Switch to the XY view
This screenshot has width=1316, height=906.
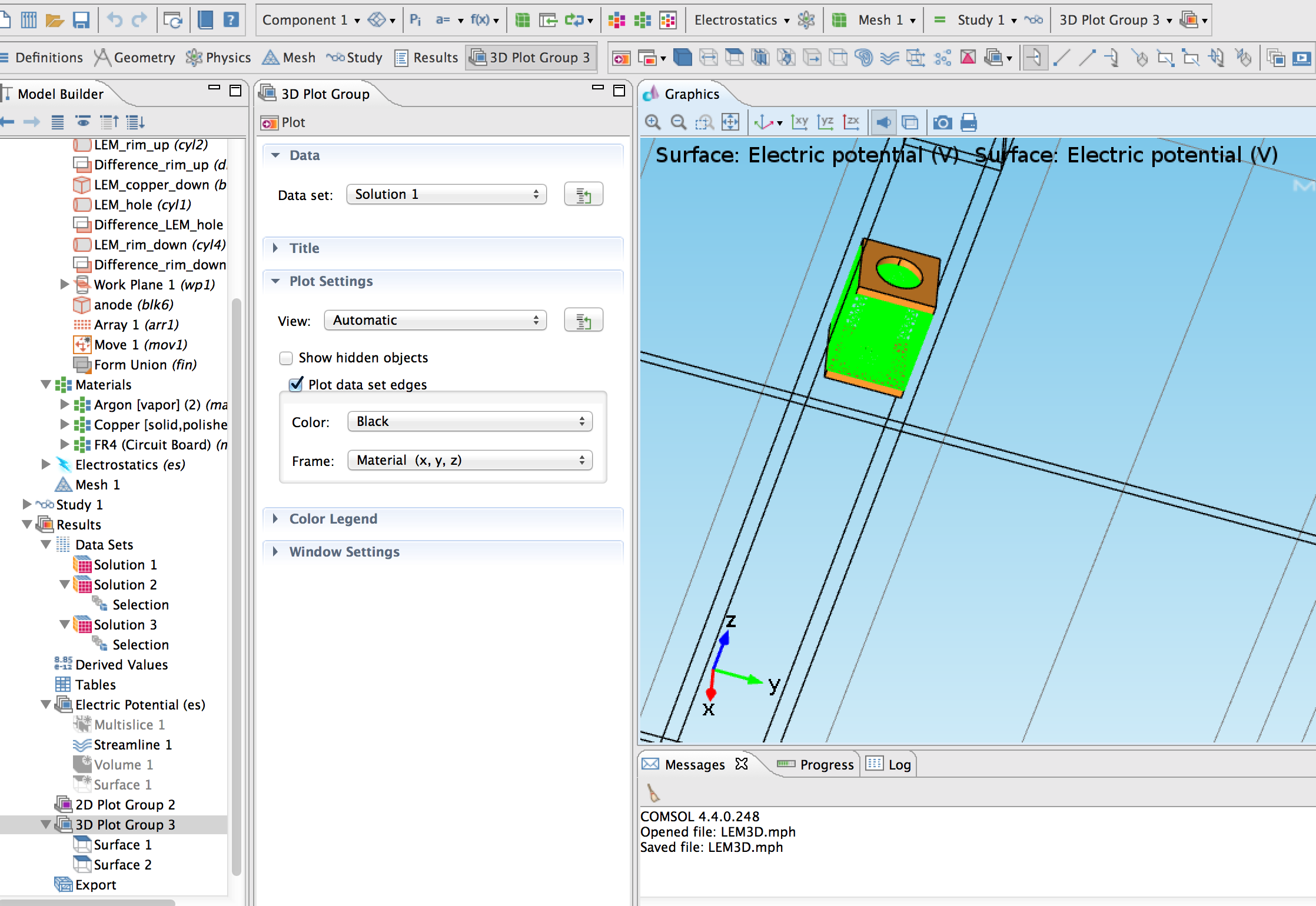tap(799, 122)
